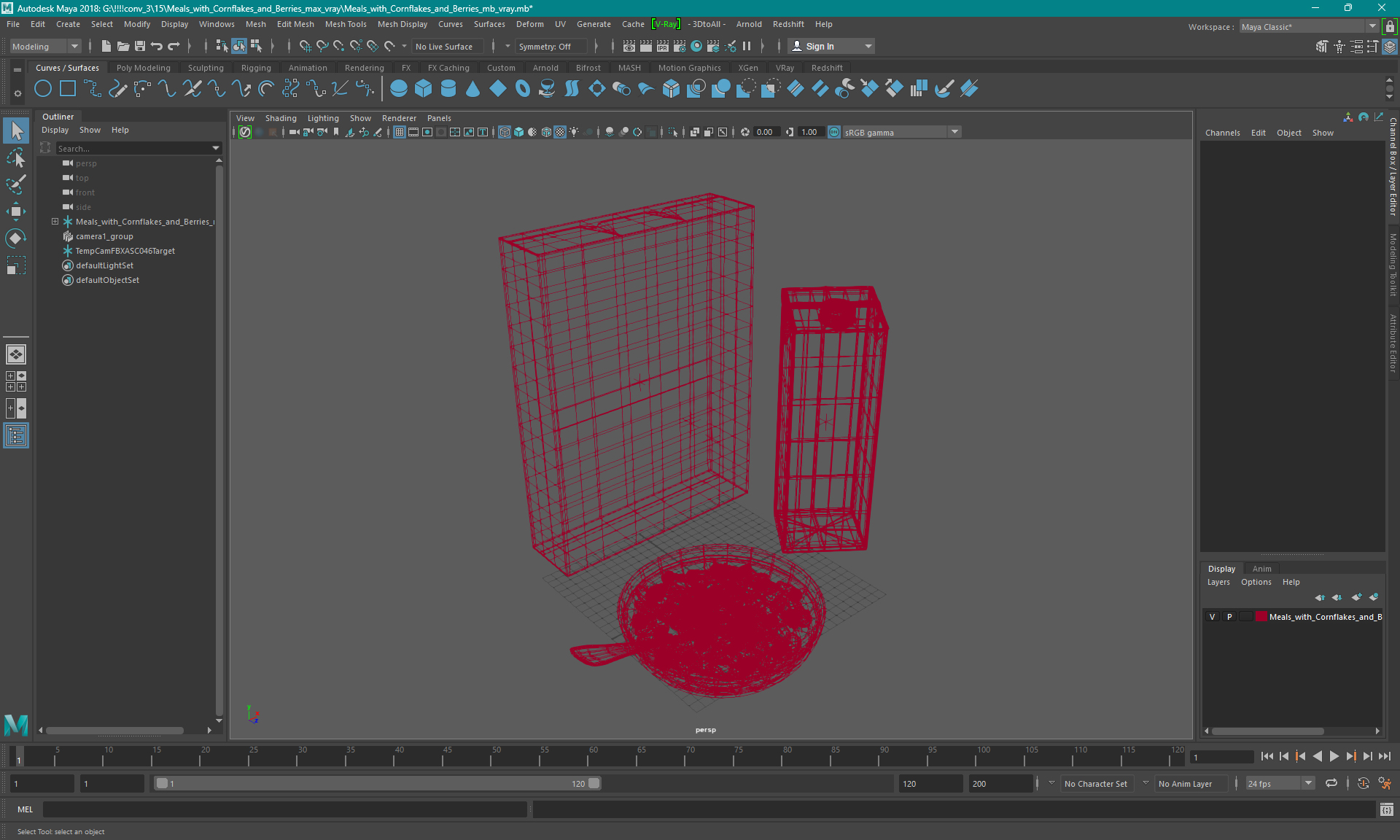Switch to four view panel layout
Screen dimensions: 1400x840
(x=16, y=381)
